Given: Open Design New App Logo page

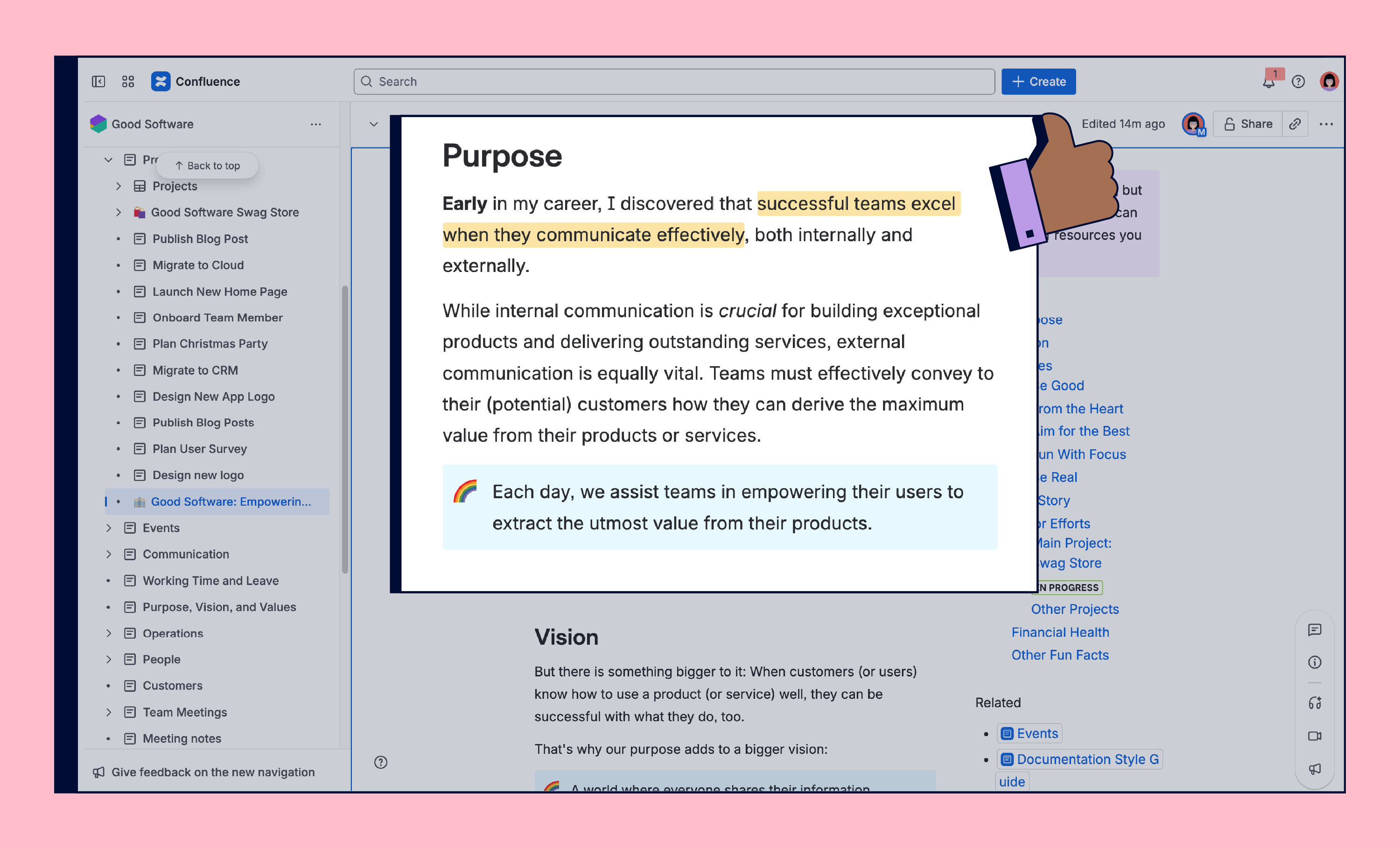Looking at the screenshot, I should 214,397.
